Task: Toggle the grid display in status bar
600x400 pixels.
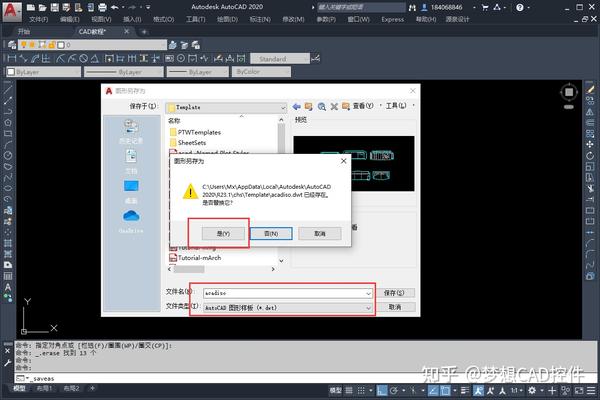Action: [x=349, y=390]
